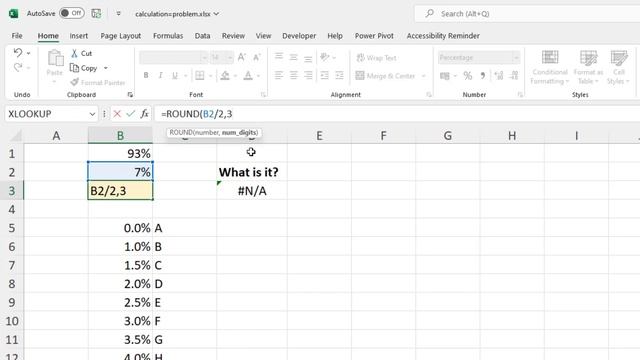The width and height of the screenshot is (640, 360).
Task: Select row 5 header
Action: (x=12, y=228)
